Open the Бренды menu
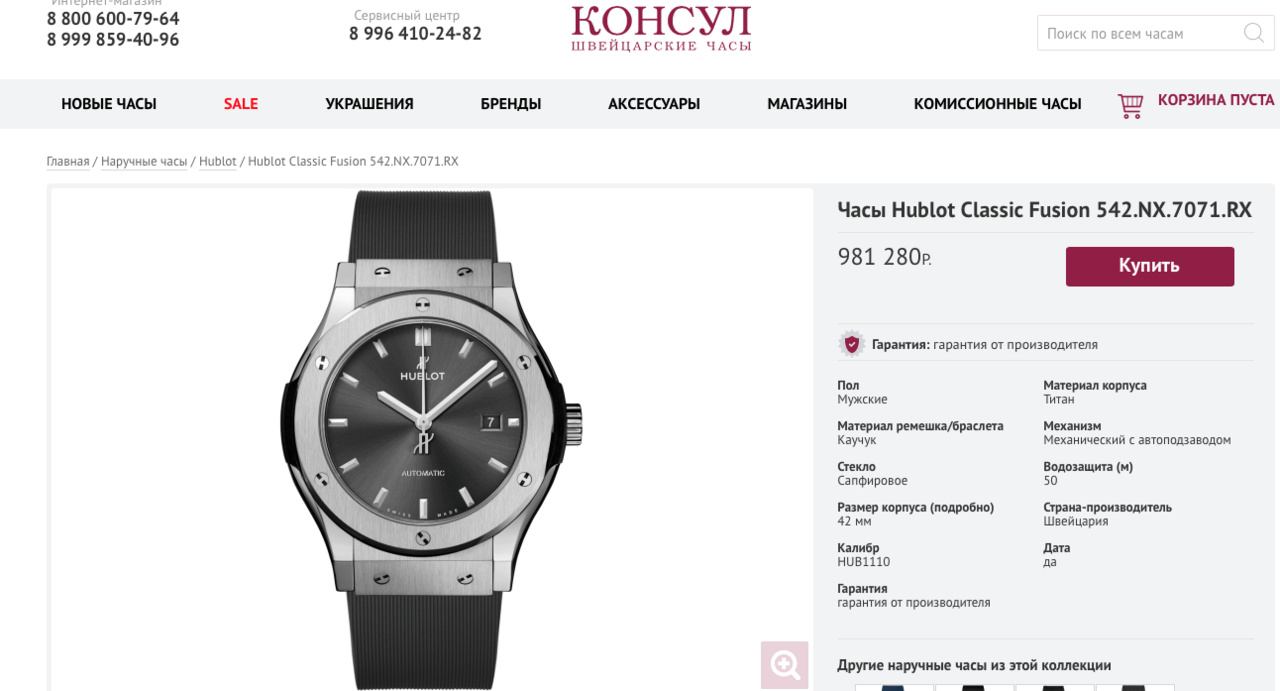The height and width of the screenshot is (691, 1280). [x=511, y=104]
